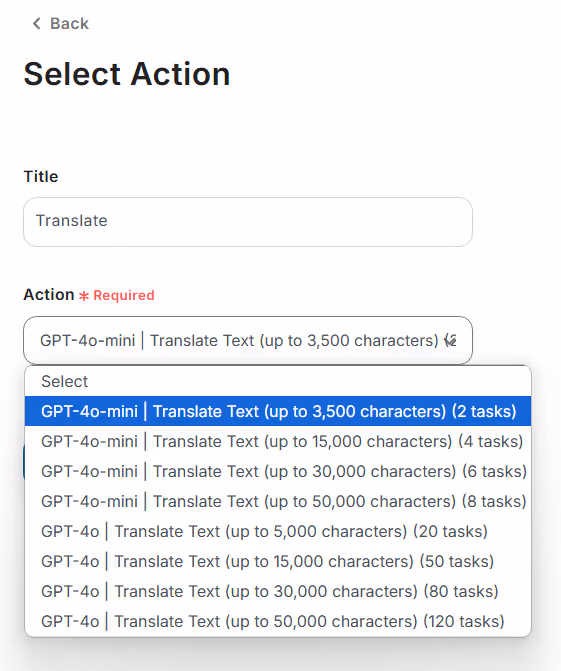561x671 pixels.
Task: Click the Back label text
Action: pos(69,24)
